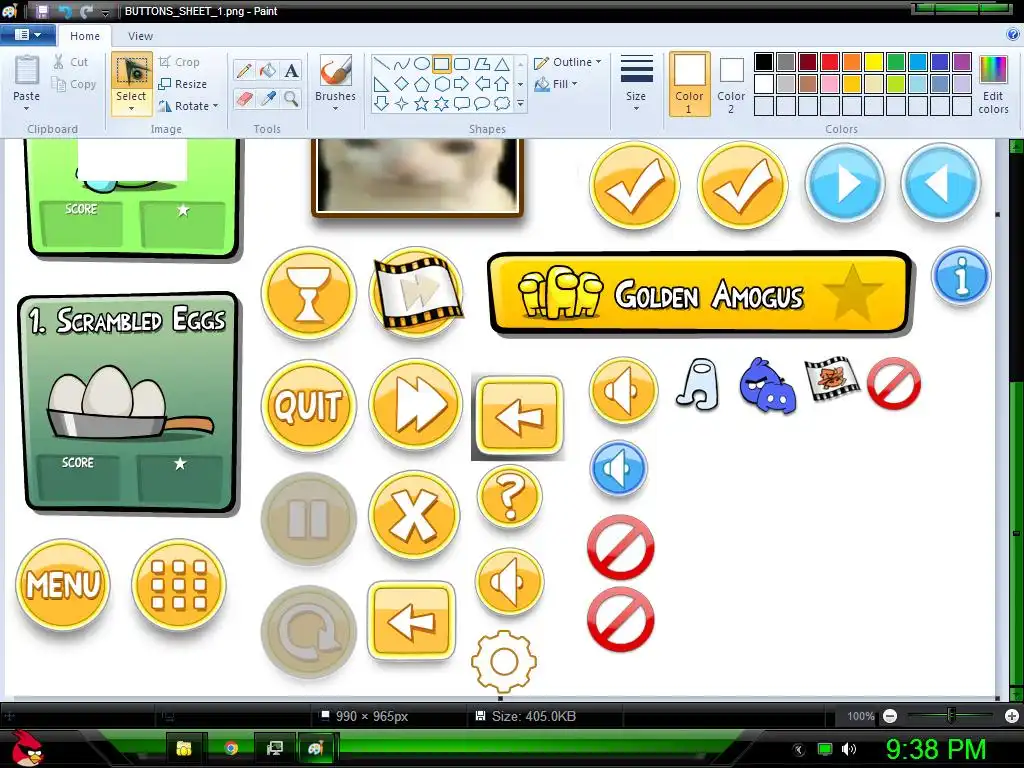Image resolution: width=1024 pixels, height=768 pixels.
Task: Click the Crop button
Action: [179, 62]
